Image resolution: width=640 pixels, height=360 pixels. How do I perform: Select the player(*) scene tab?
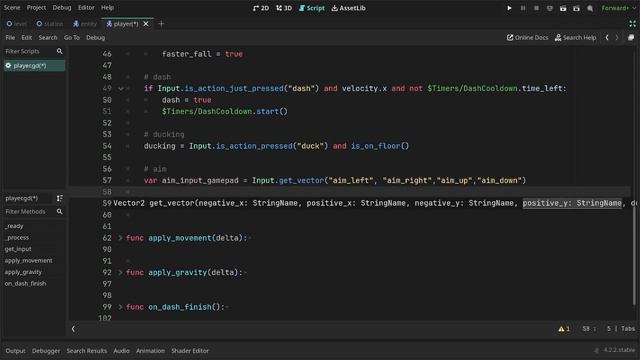pos(122,24)
